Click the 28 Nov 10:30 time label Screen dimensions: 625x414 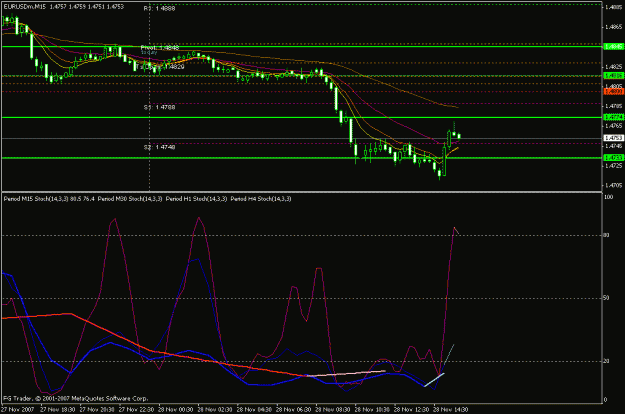[372, 410]
